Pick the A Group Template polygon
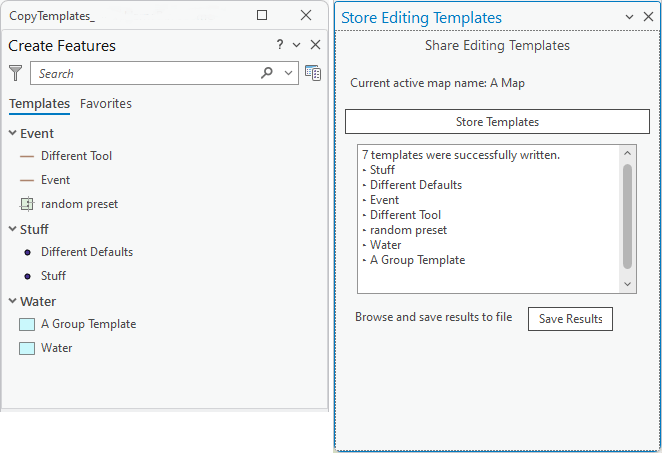The width and height of the screenshot is (668, 453). (x=88, y=324)
